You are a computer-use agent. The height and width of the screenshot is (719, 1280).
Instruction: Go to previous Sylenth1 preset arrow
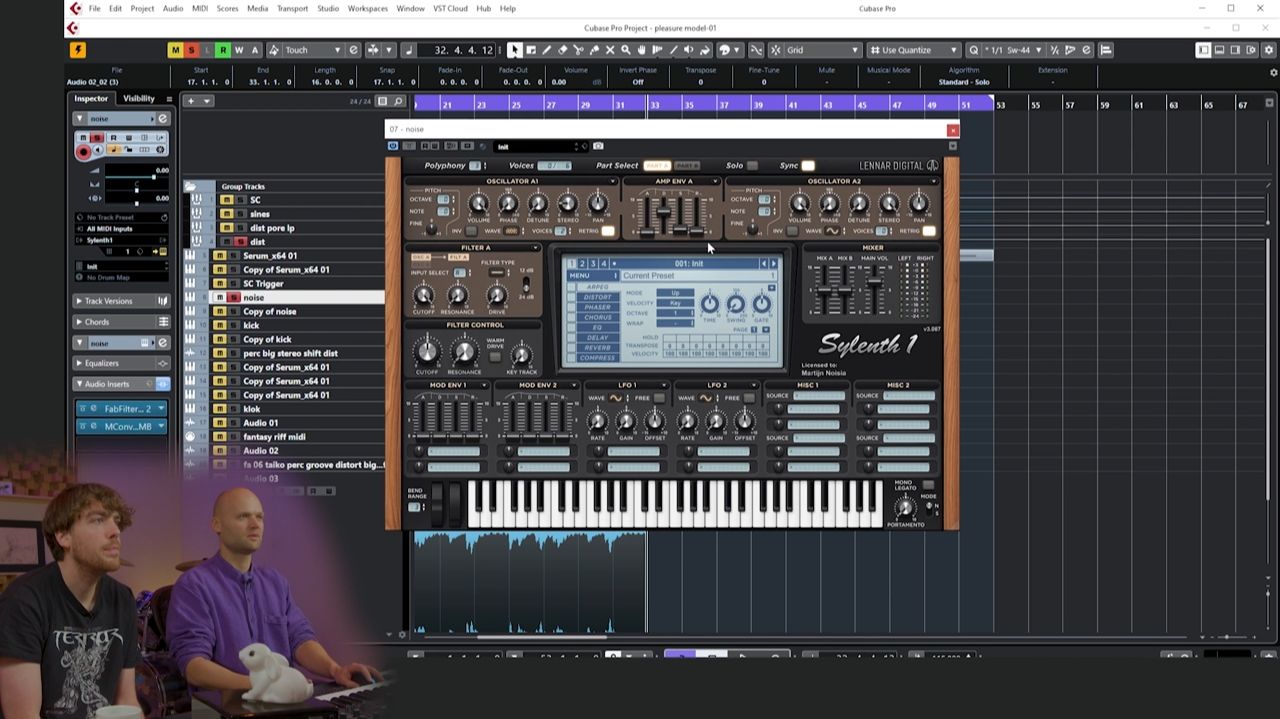click(764, 263)
